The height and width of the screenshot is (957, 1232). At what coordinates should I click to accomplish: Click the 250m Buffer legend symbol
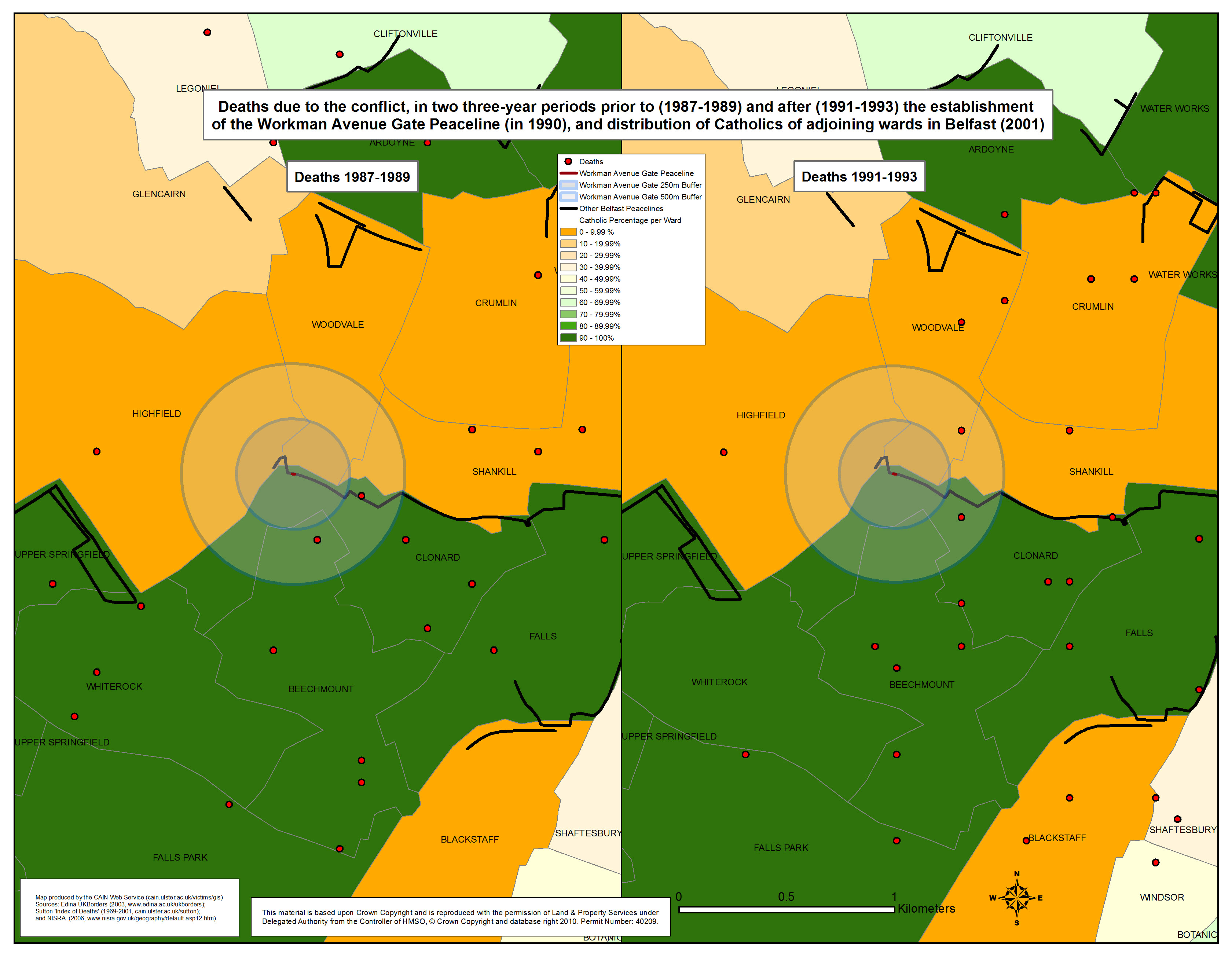click(568, 185)
